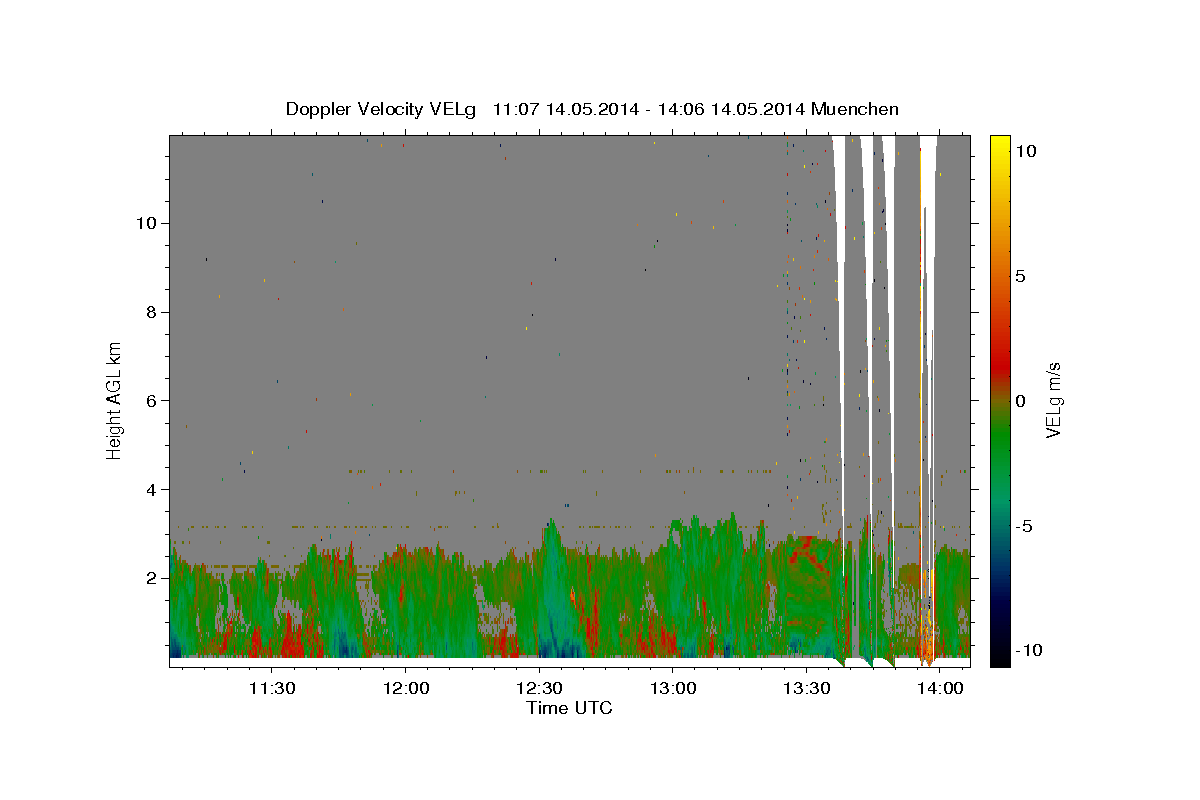The image size is (1200, 800).
Task: Click the date range '11:07 14.05.2014' in title
Action: click(x=566, y=109)
